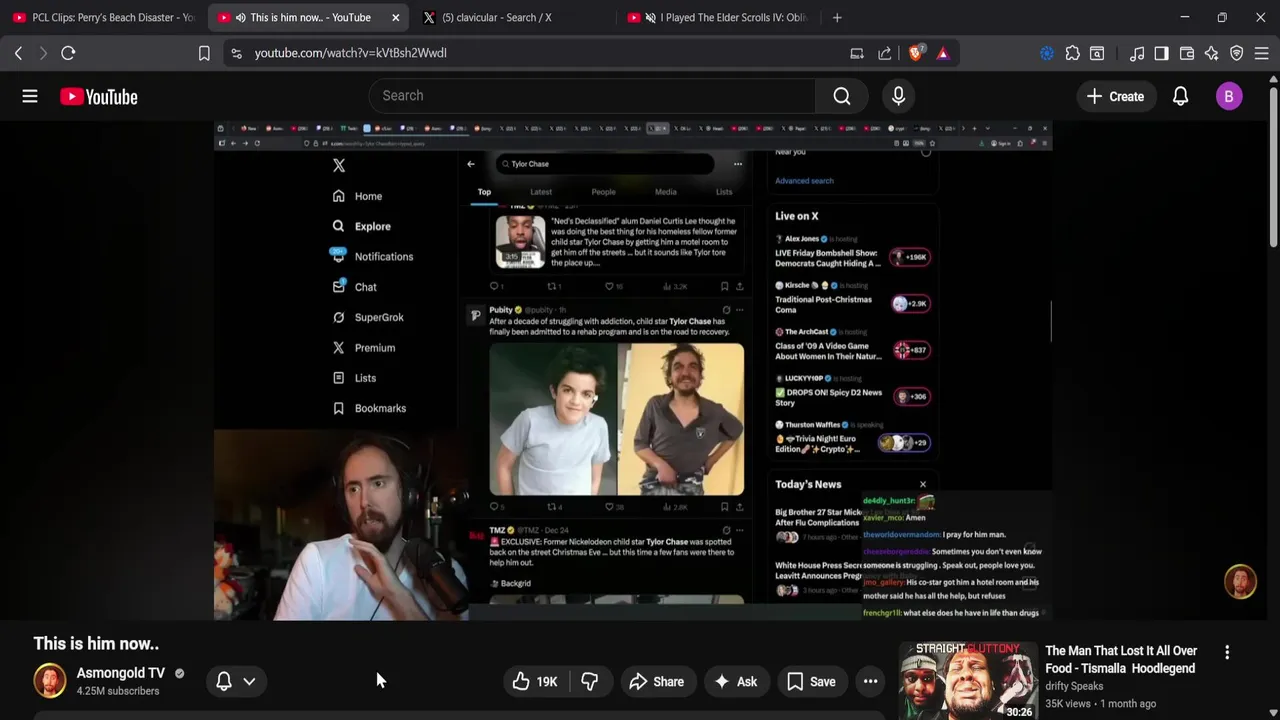The width and height of the screenshot is (1280, 720).
Task: Click the 4.25M subscribers text
Action: [x=118, y=691]
